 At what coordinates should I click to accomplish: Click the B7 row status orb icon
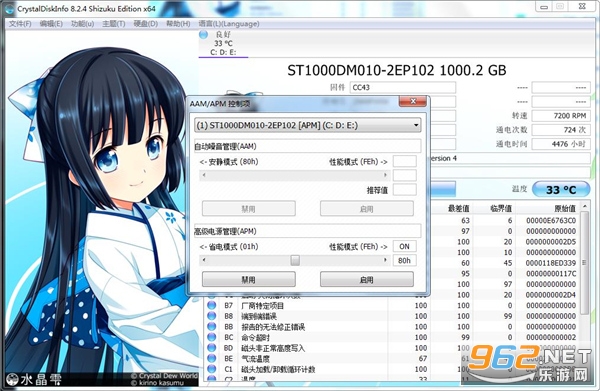(211, 305)
